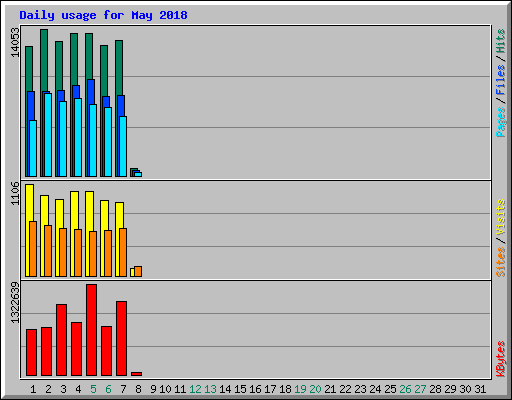Viewport: 512px width, 400px height.
Task: Click the 14053 hits axis value
Action: pyautogui.click(x=15, y=42)
